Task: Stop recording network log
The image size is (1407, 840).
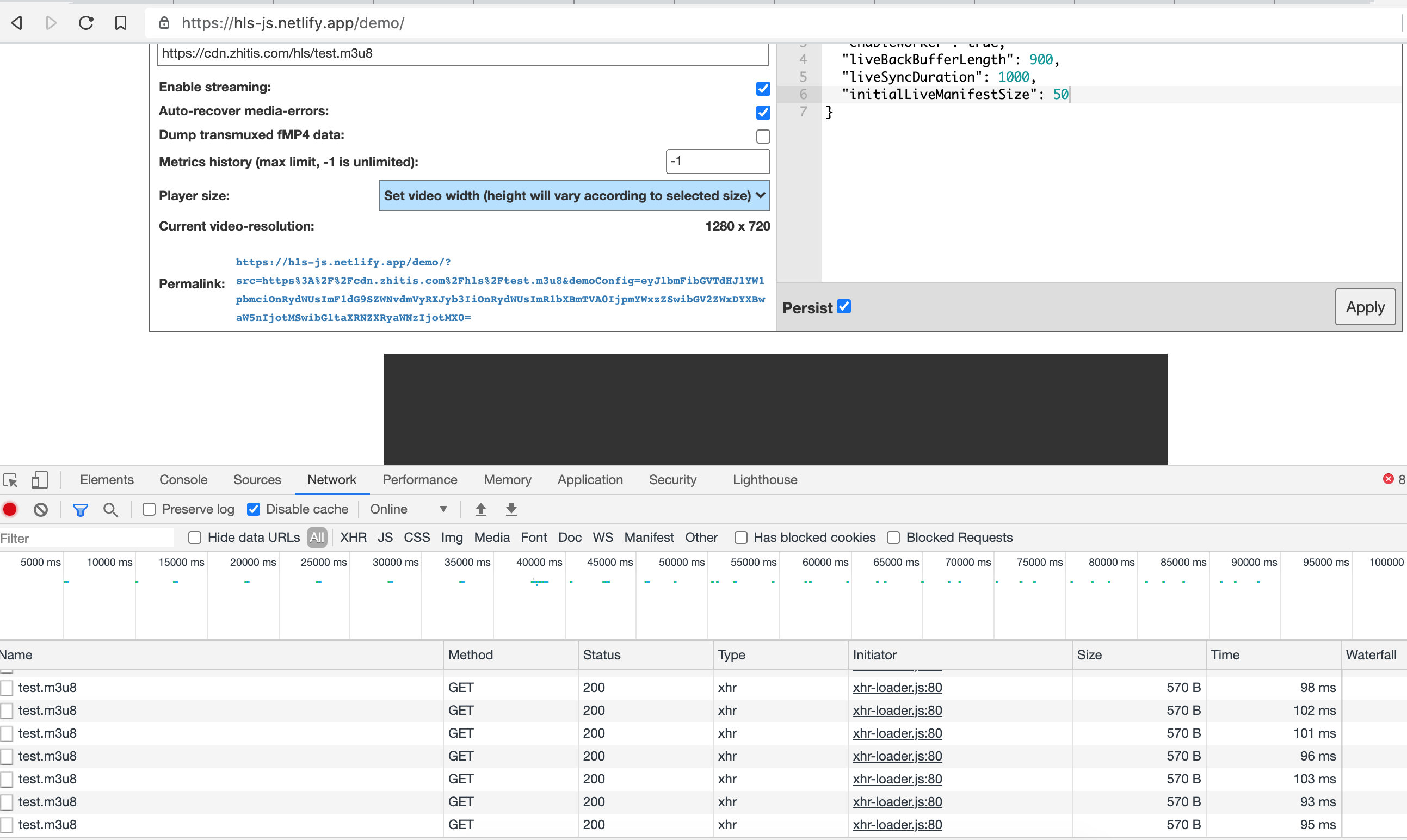Action: (x=10, y=509)
